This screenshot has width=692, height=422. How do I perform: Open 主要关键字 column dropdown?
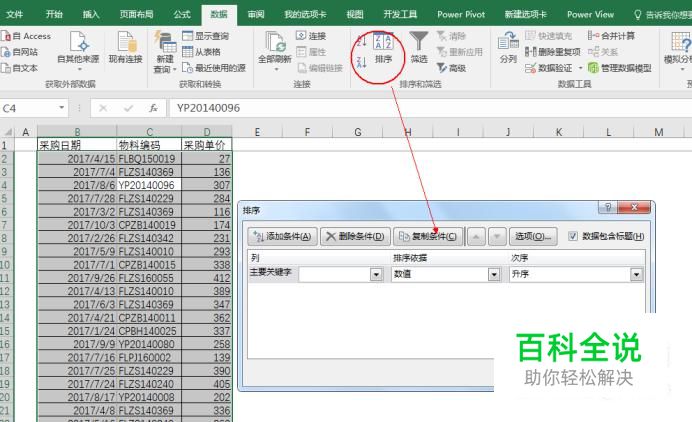click(x=376, y=275)
